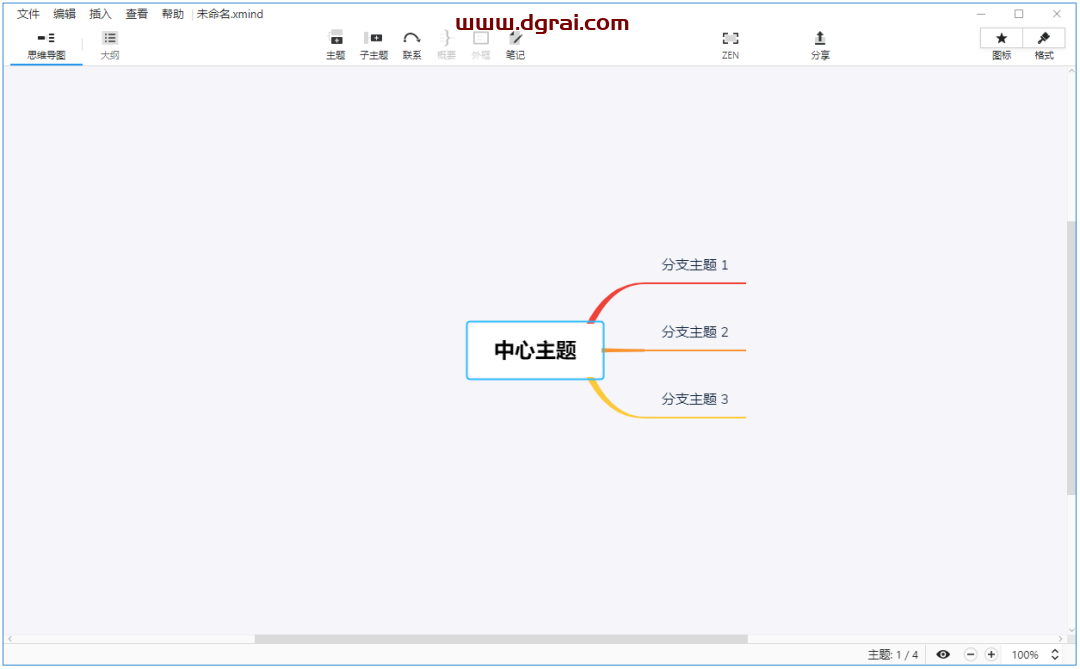Viewport: 1080px width, 669px height.
Task: Open the 文件 menu
Action: point(28,14)
